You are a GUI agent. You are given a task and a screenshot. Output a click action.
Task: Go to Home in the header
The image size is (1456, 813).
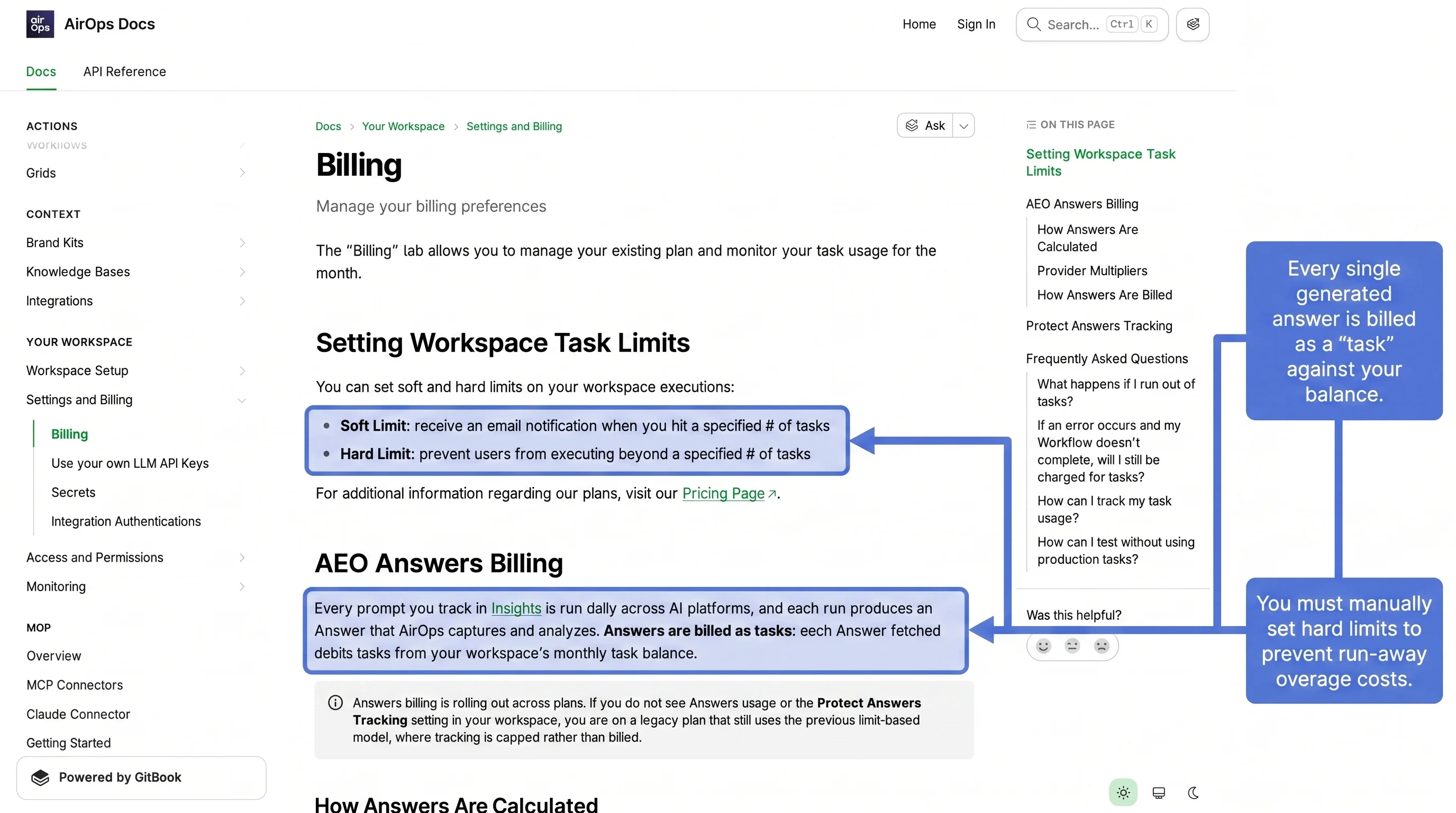(918, 24)
